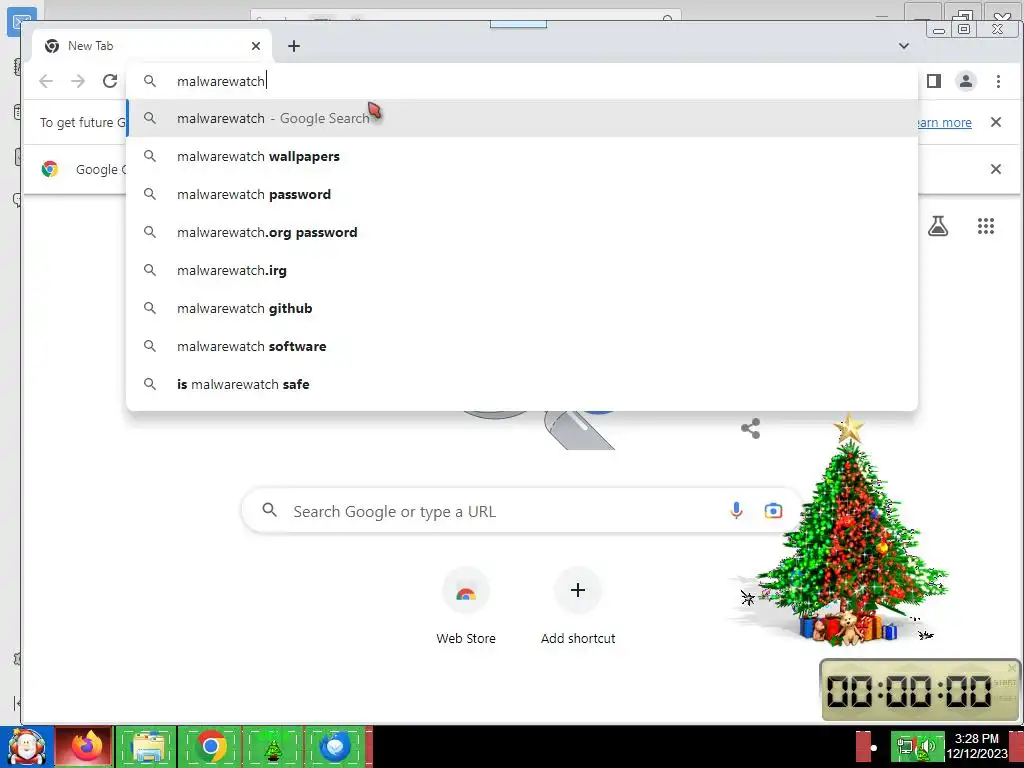The width and height of the screenshot is (1024, 768).
Task: Follow the Learn more link
Action: 944,122
